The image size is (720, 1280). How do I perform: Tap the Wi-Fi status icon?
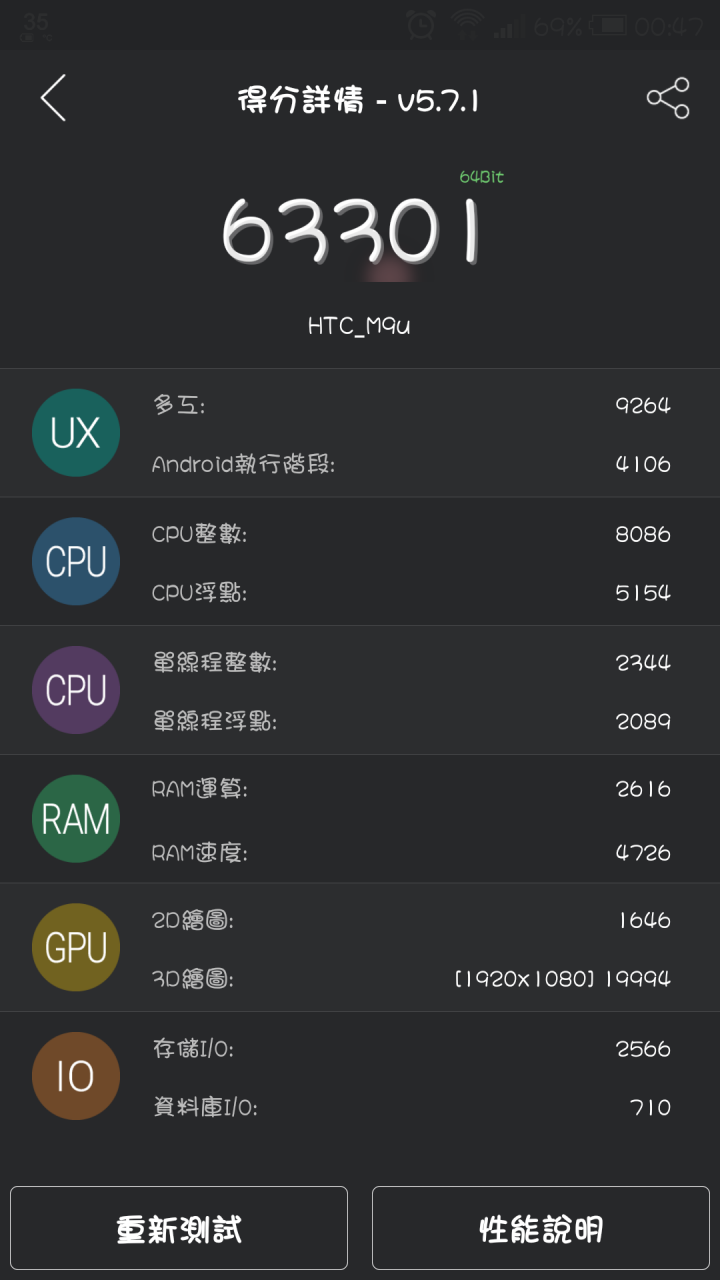(467, 25)
